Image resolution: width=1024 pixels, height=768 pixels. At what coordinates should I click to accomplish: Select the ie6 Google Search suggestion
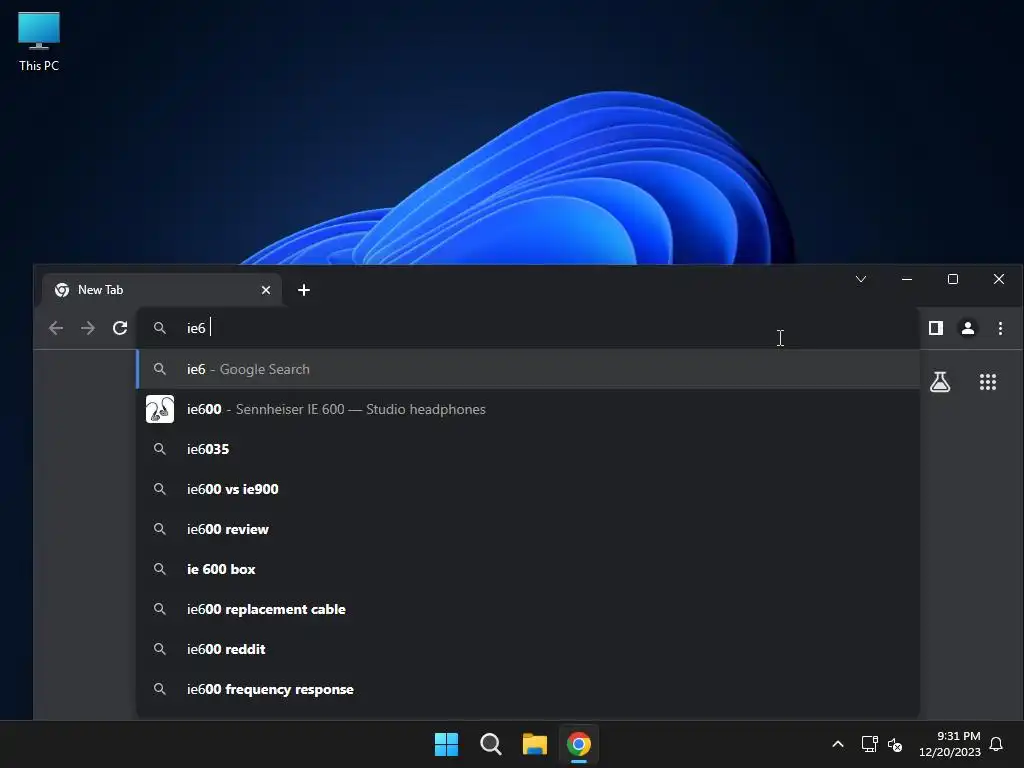point(528,369)
